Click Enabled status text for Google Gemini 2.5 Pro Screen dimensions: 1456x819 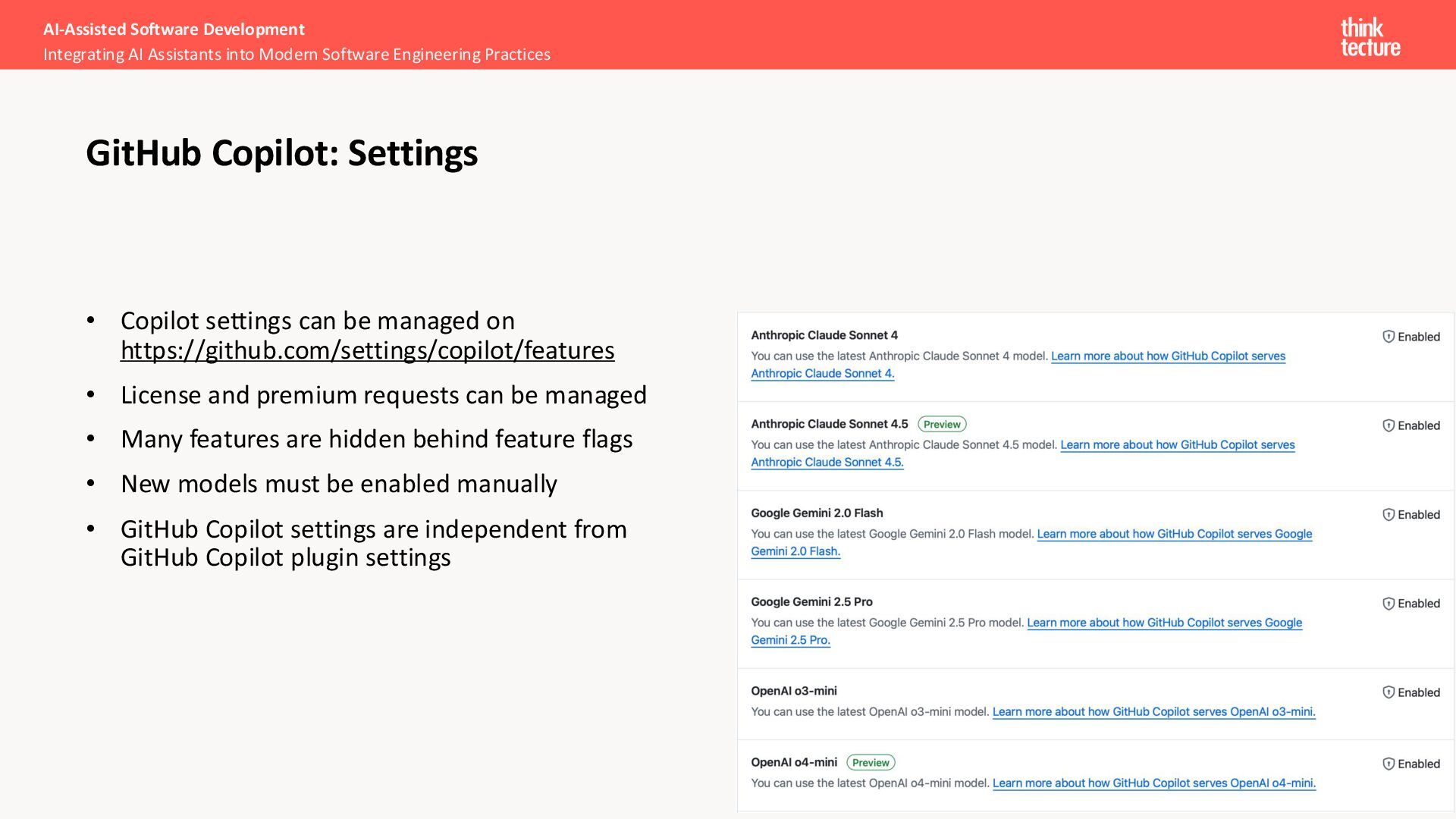[x=1418, y=604]
